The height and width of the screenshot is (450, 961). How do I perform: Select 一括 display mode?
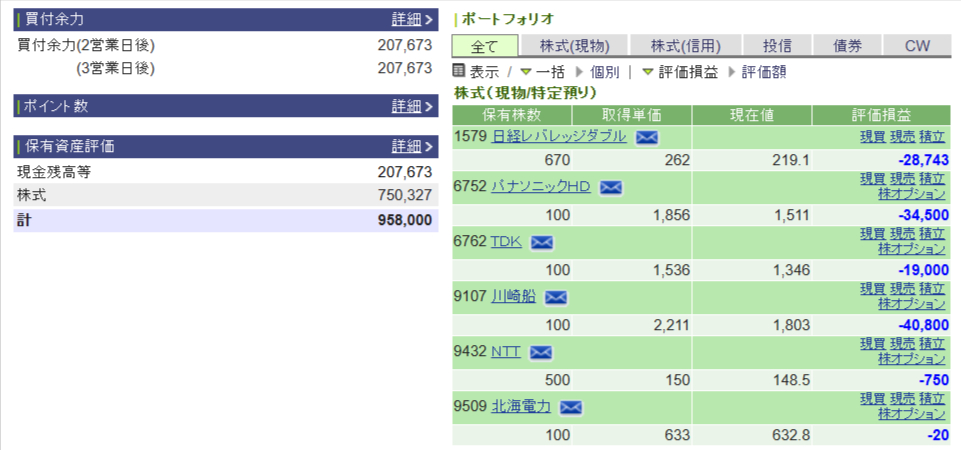[550, 72]
